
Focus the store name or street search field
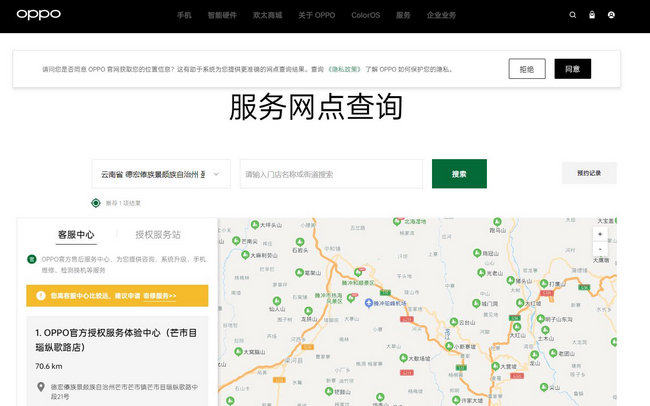[x=331, y=174]
